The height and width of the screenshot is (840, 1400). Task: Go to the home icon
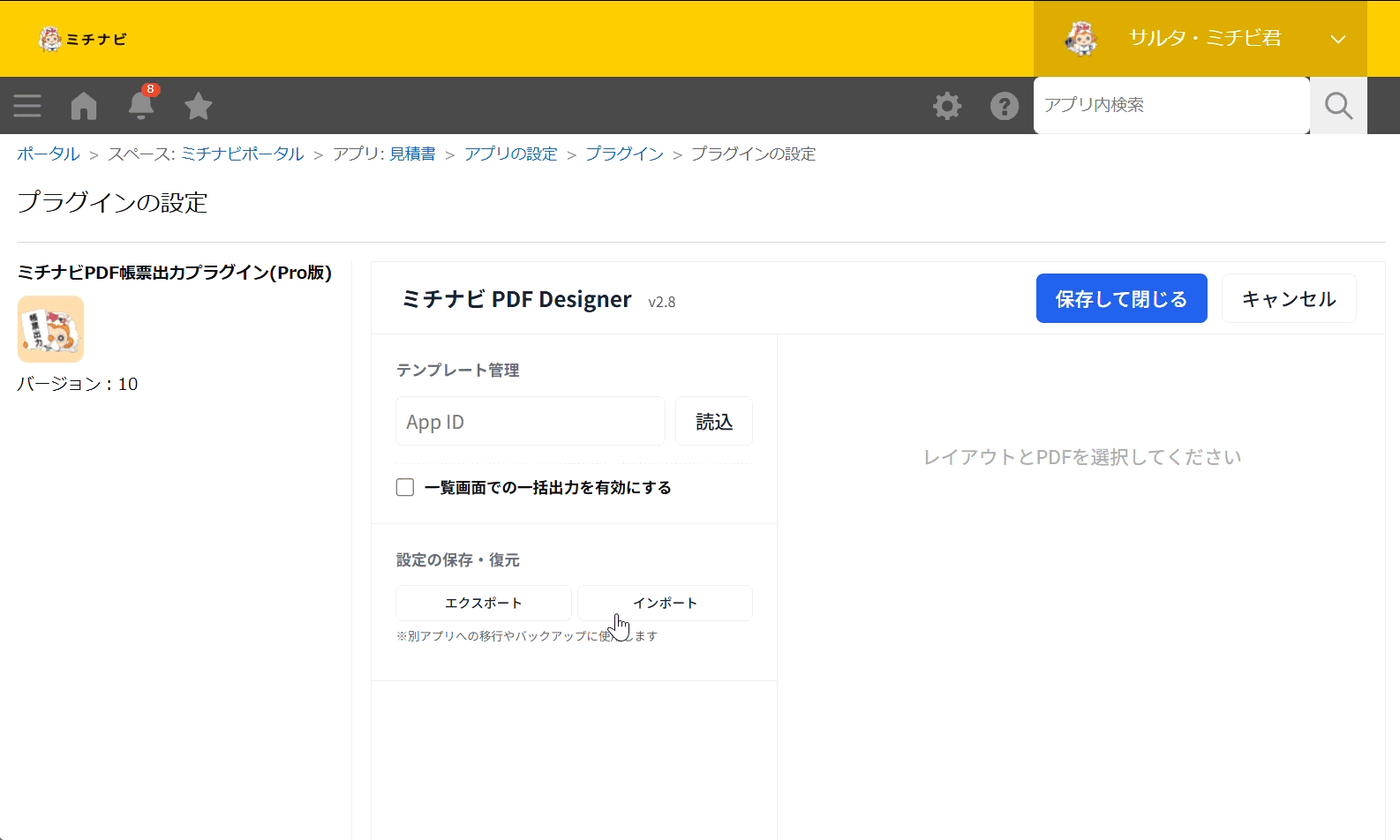click(x=84, y=106)
